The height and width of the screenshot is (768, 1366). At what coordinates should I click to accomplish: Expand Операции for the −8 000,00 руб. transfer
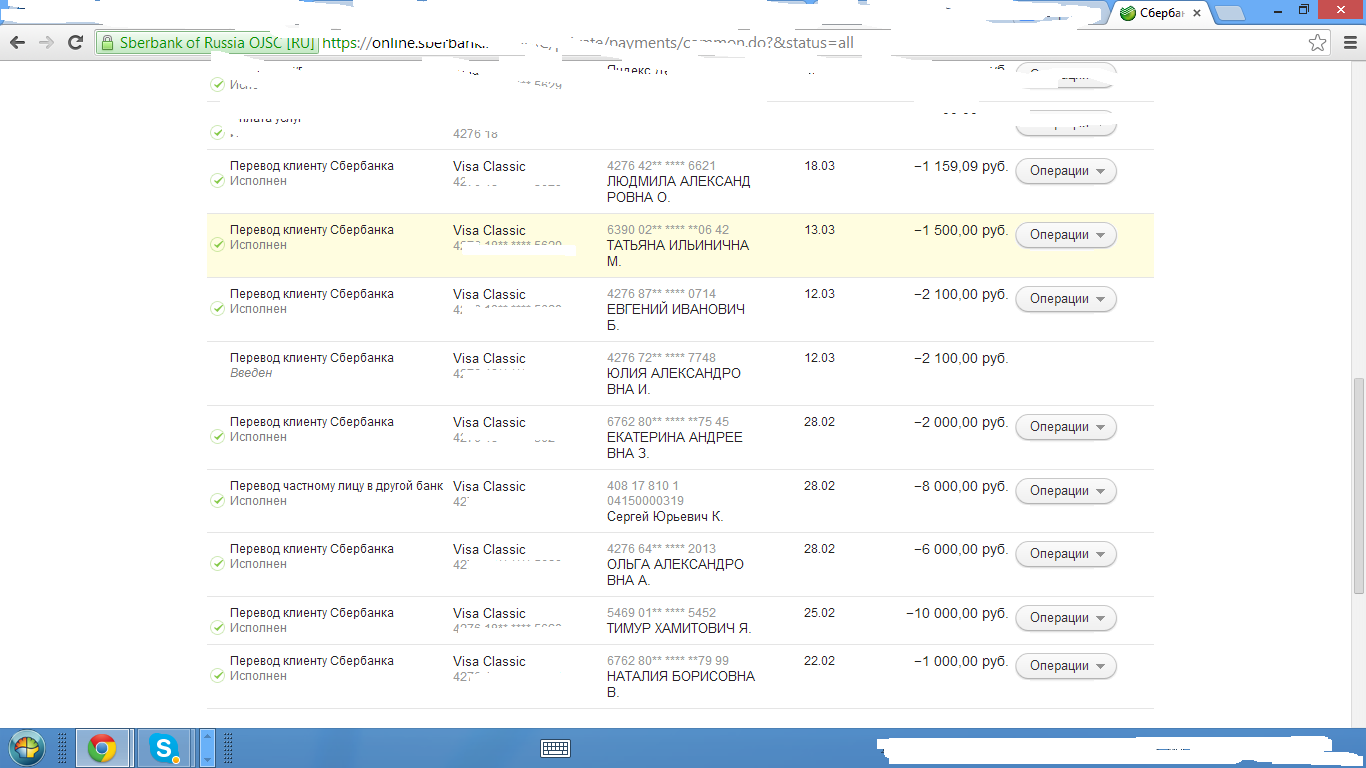pos(1066,491)
